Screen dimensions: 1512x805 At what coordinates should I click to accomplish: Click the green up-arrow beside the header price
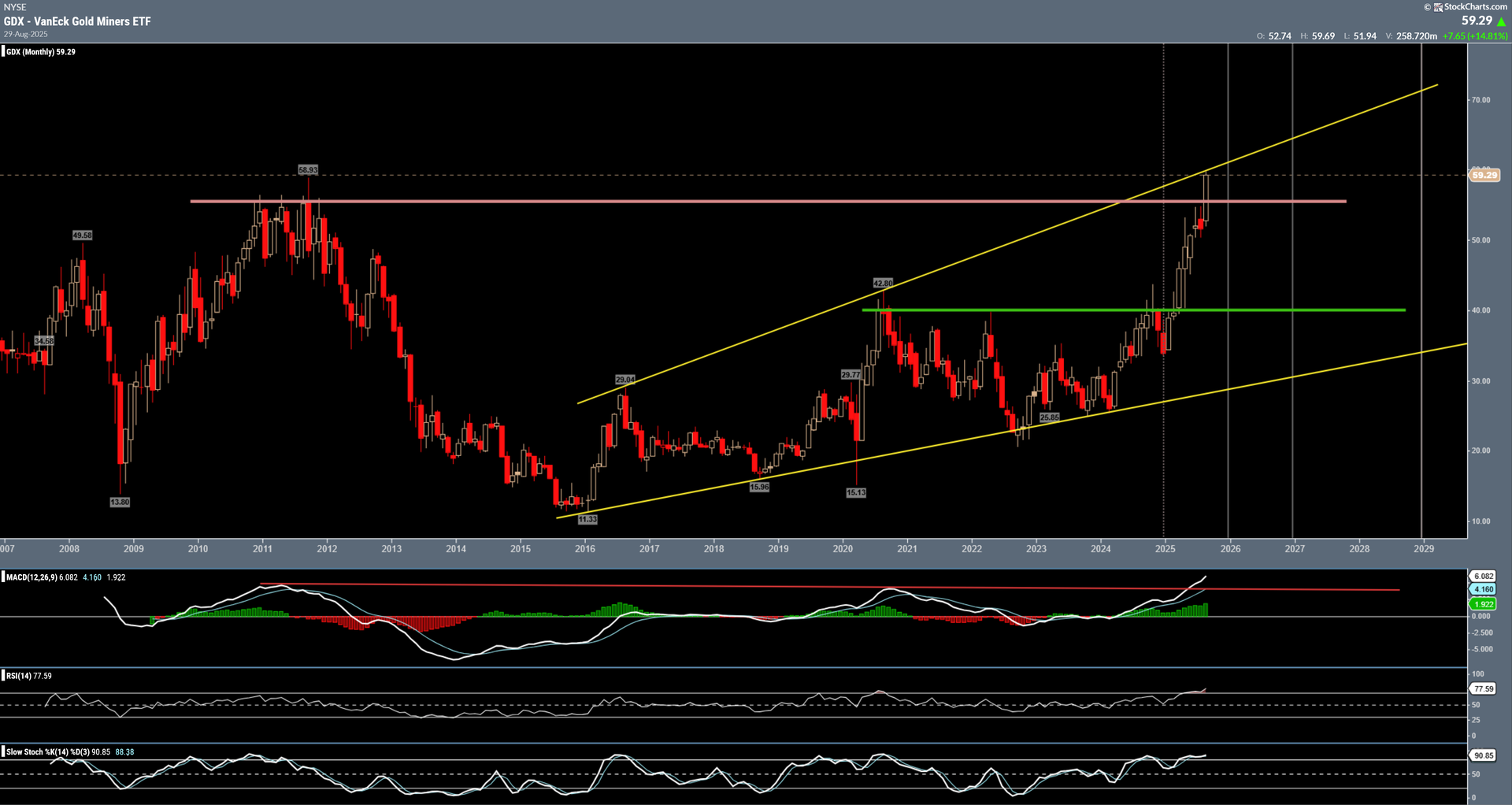[x=1501, y=21]
